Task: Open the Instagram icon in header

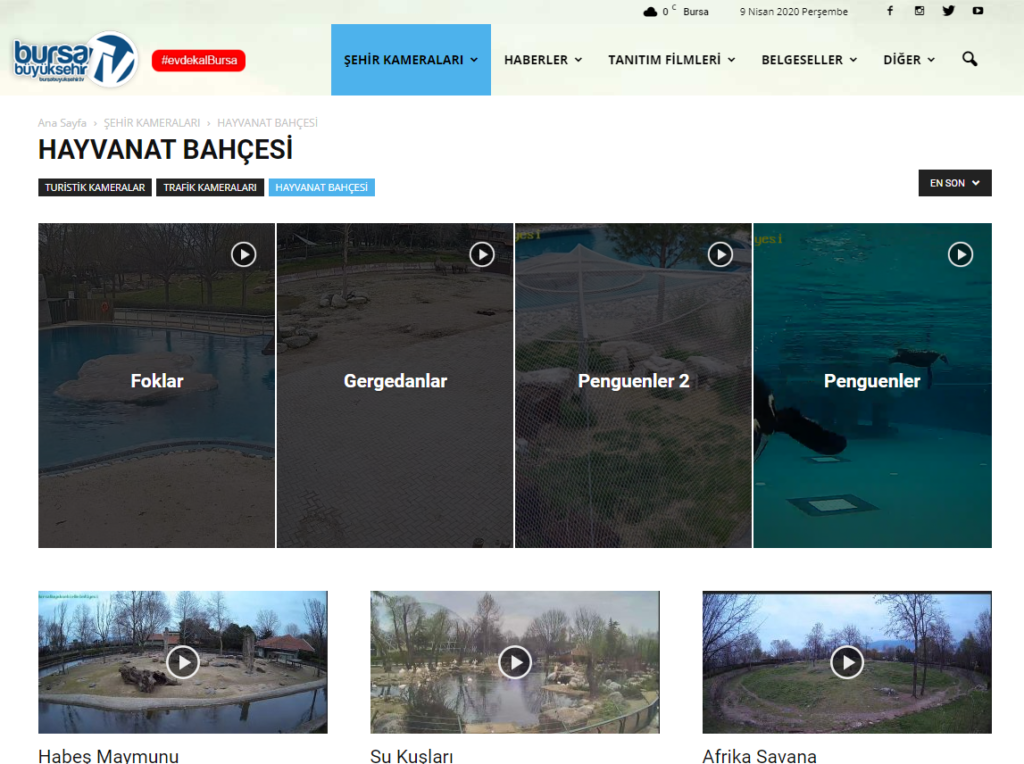Action: [x=919, y=10]
